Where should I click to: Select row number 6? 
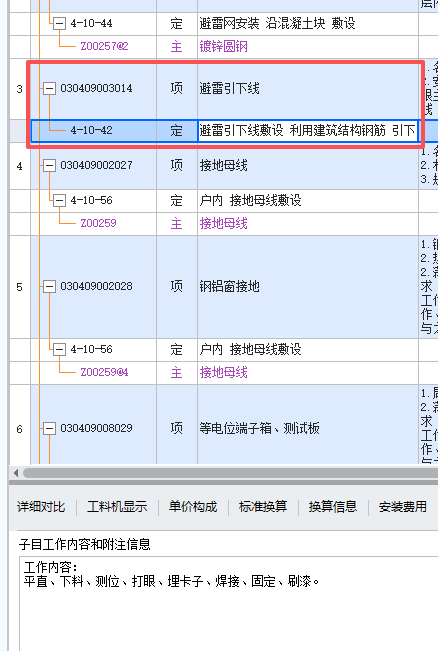click(20, 429)
